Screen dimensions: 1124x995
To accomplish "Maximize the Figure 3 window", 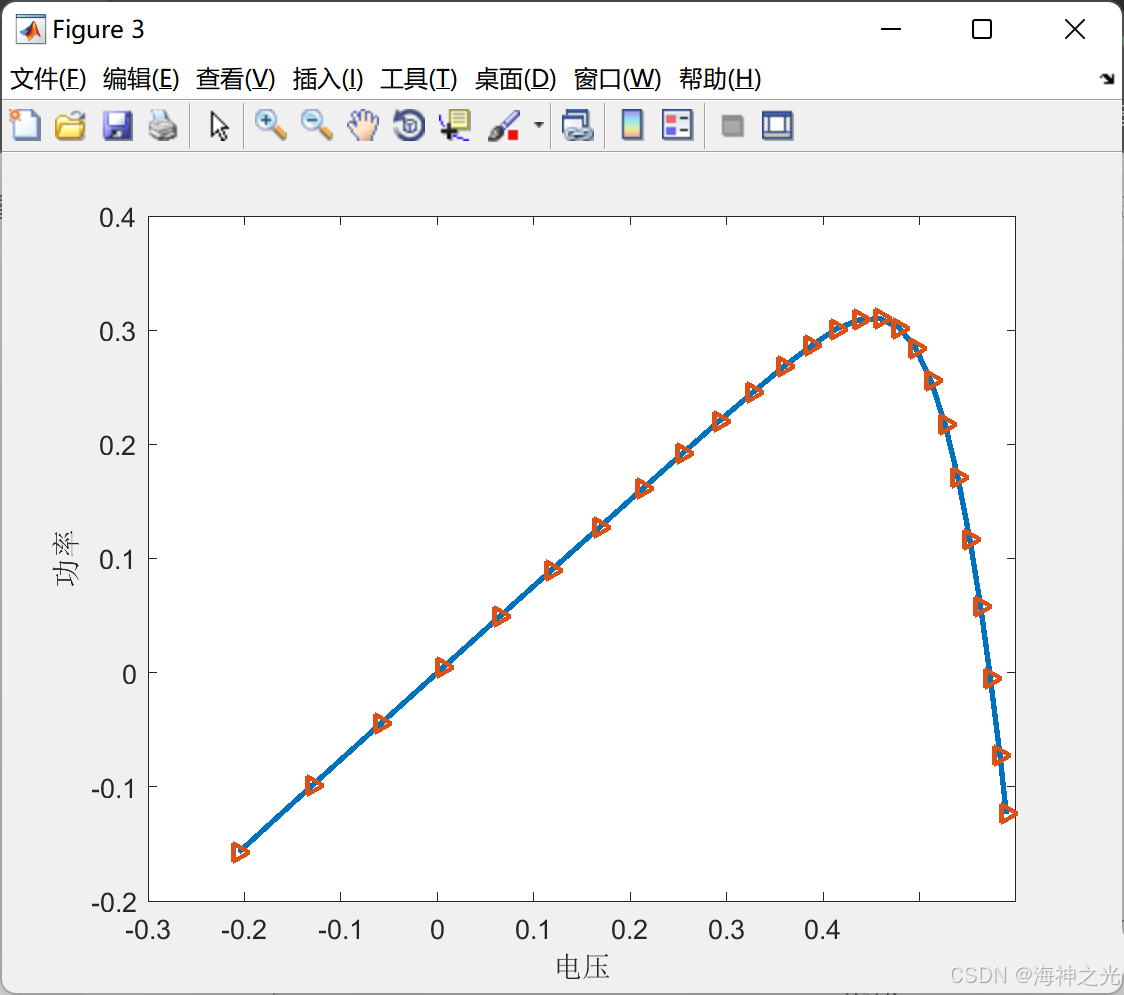I will 981,29.
